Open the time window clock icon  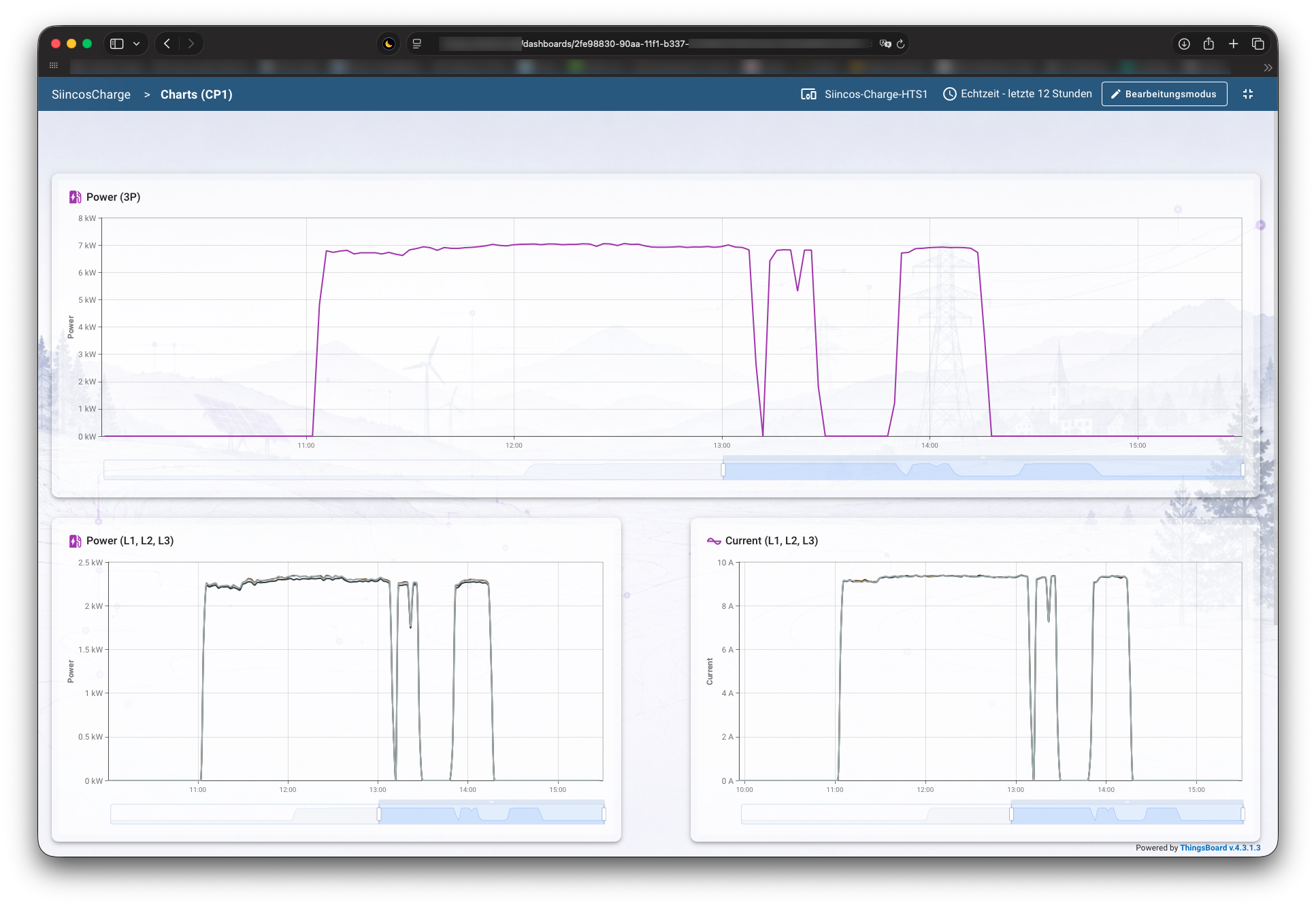(950, 94)
